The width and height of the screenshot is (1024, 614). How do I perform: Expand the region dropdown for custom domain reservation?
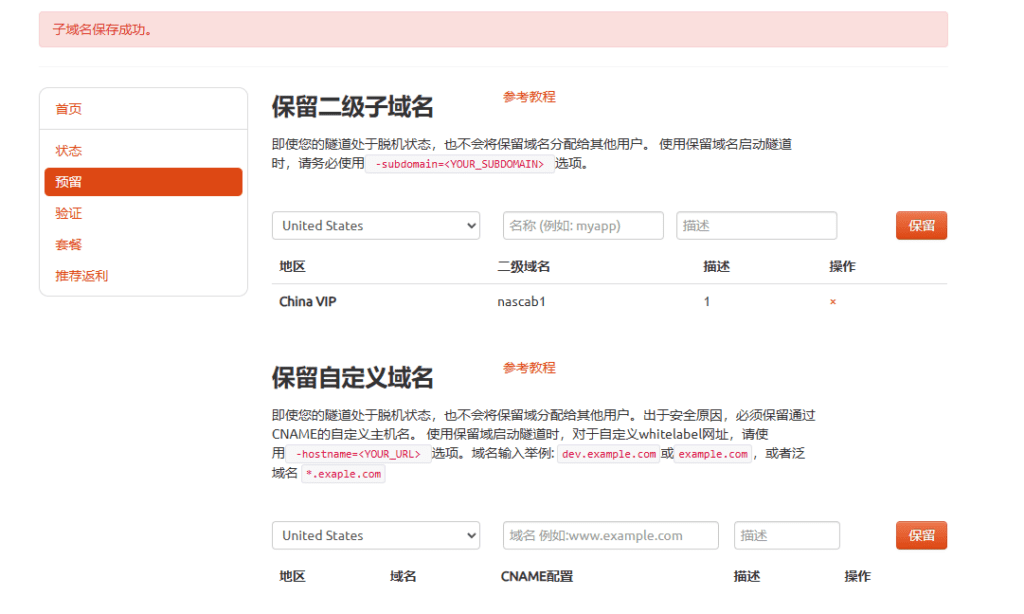point(375,536)
